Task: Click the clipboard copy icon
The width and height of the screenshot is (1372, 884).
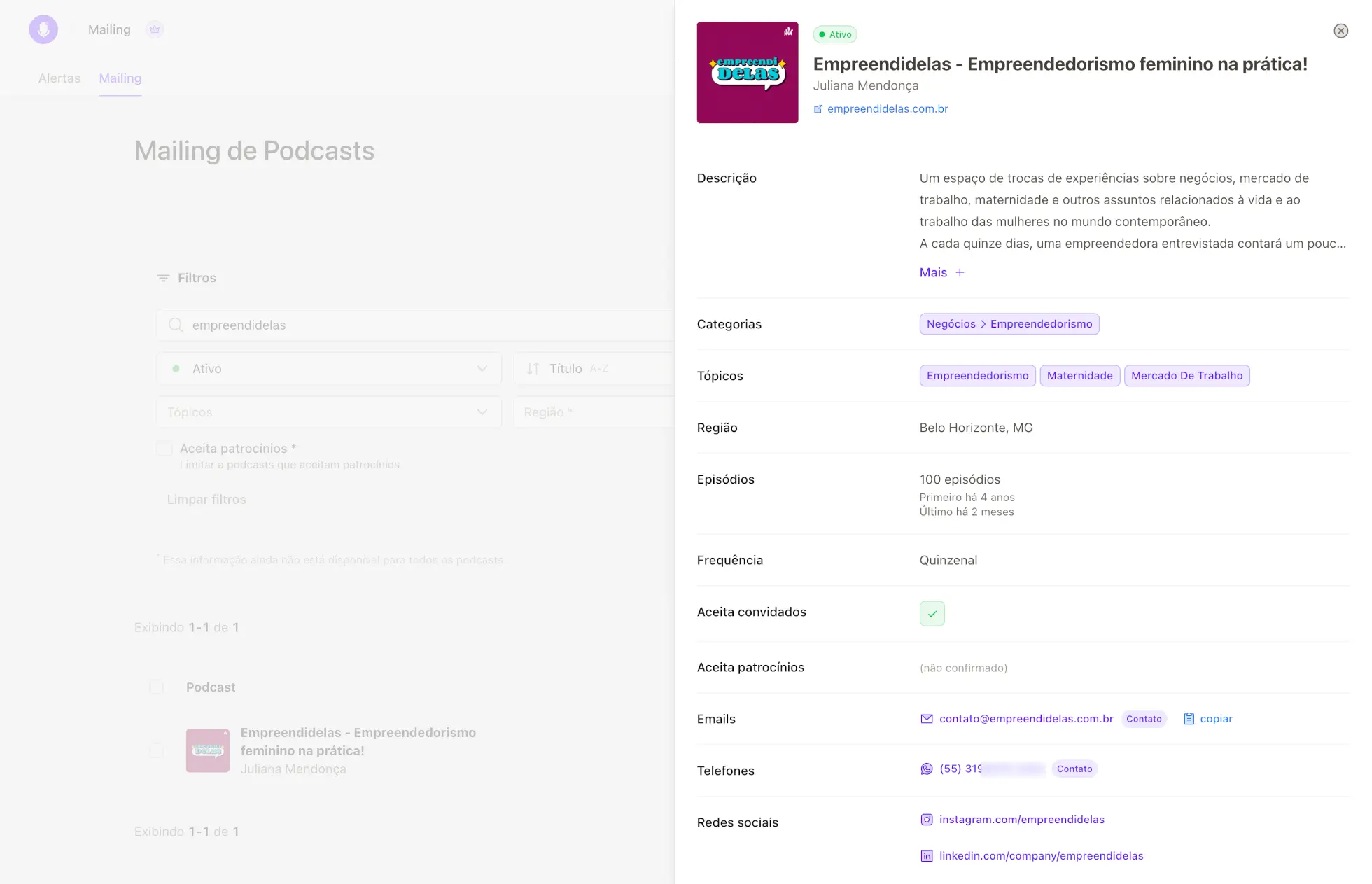Action: tap(1189, 719)
